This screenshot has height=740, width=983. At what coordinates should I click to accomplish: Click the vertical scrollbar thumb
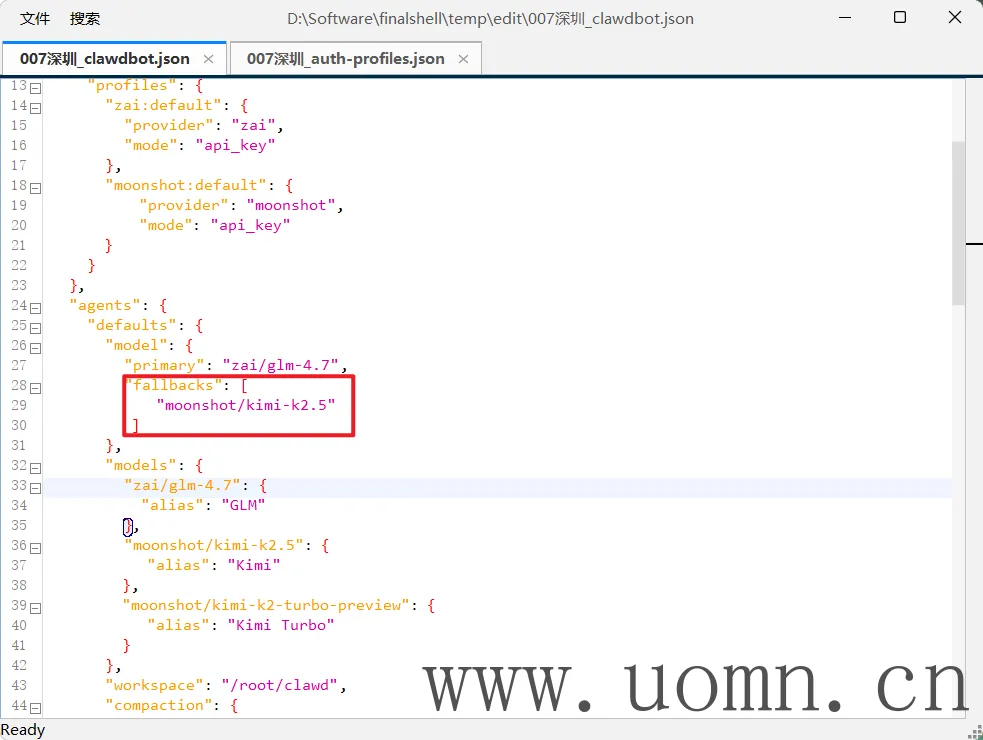(x=958, y=220)
